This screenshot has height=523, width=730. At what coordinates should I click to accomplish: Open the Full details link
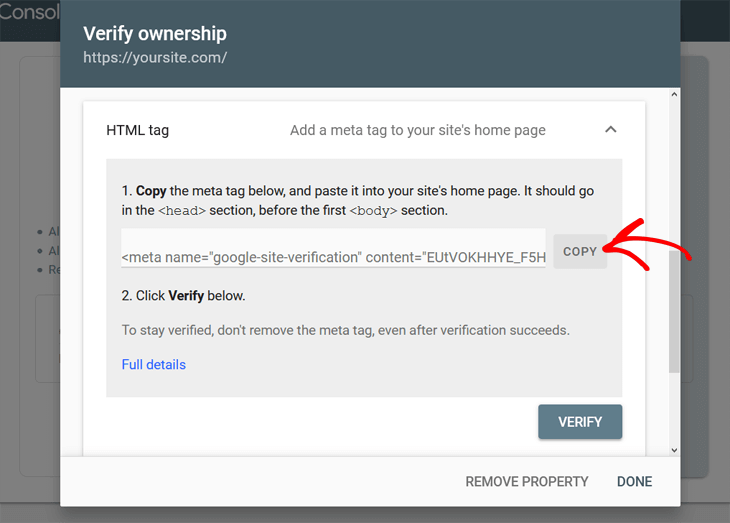(153, 365)
